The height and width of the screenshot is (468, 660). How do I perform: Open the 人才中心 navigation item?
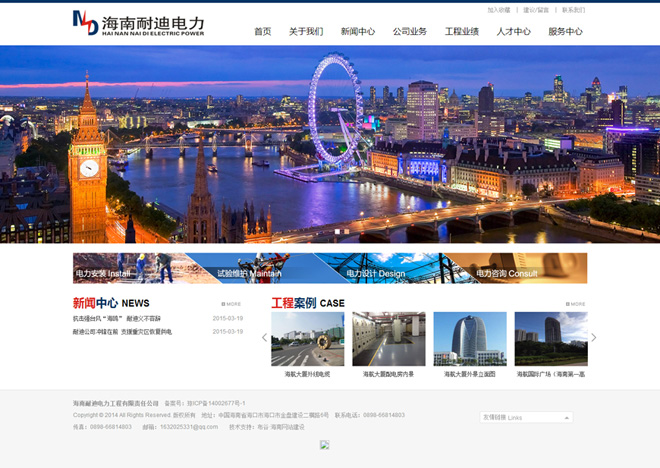[x=514, y=32]
